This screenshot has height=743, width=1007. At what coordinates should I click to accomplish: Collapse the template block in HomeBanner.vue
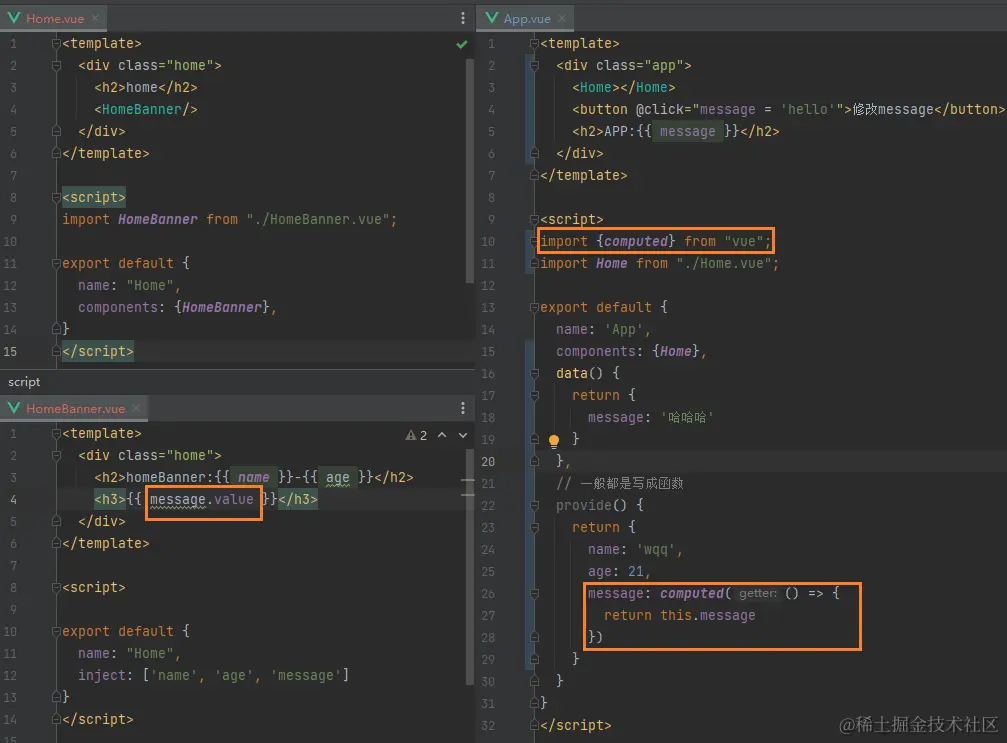tap(56, 433)
